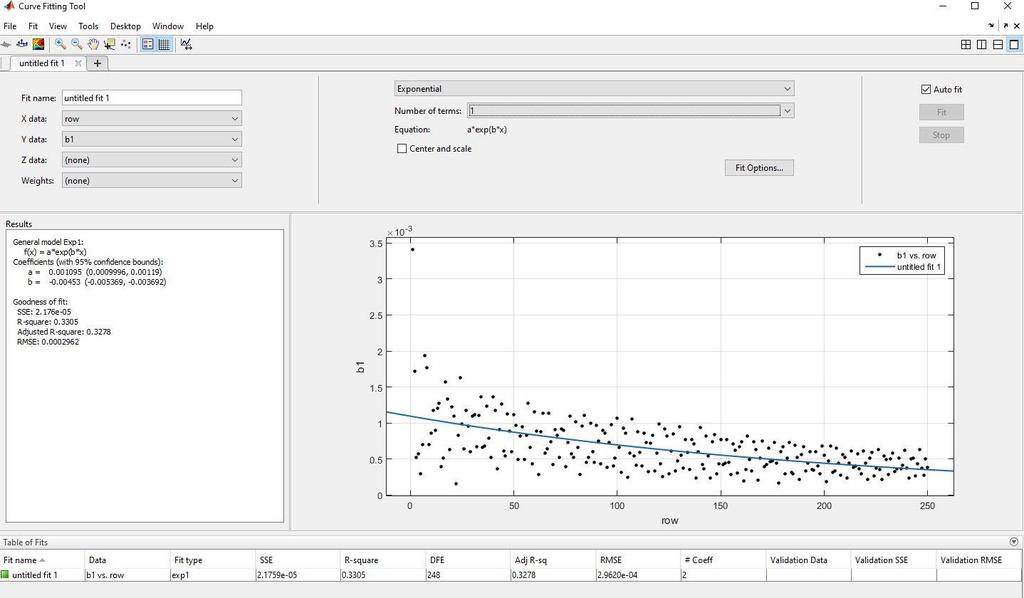This screenshot has width=1024, height=598.
Task: Activate the Zoom In magnifier tool
Action: tap(60, 44)
